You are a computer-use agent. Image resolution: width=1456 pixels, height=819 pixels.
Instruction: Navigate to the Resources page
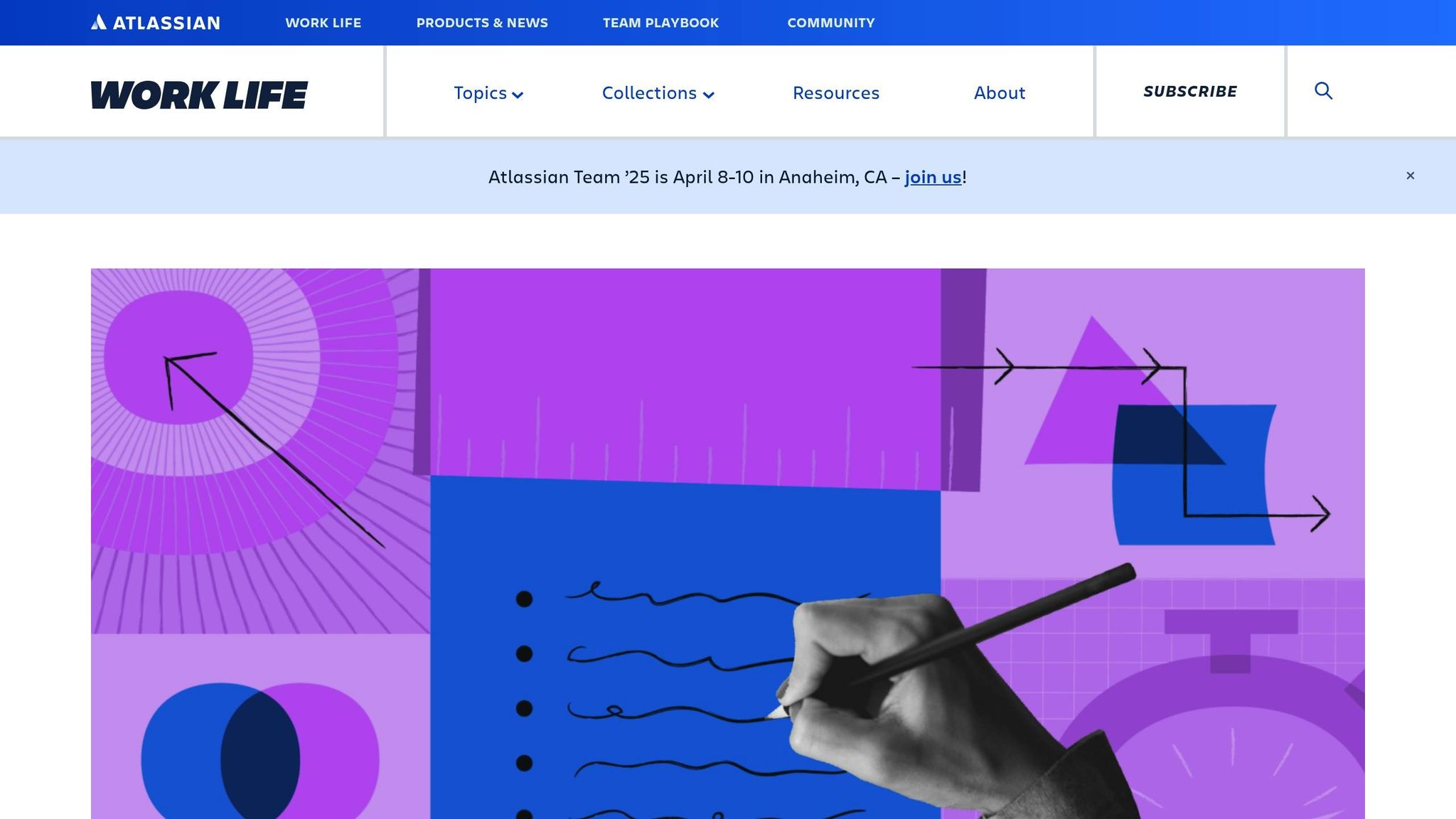[x=835, y=93]
